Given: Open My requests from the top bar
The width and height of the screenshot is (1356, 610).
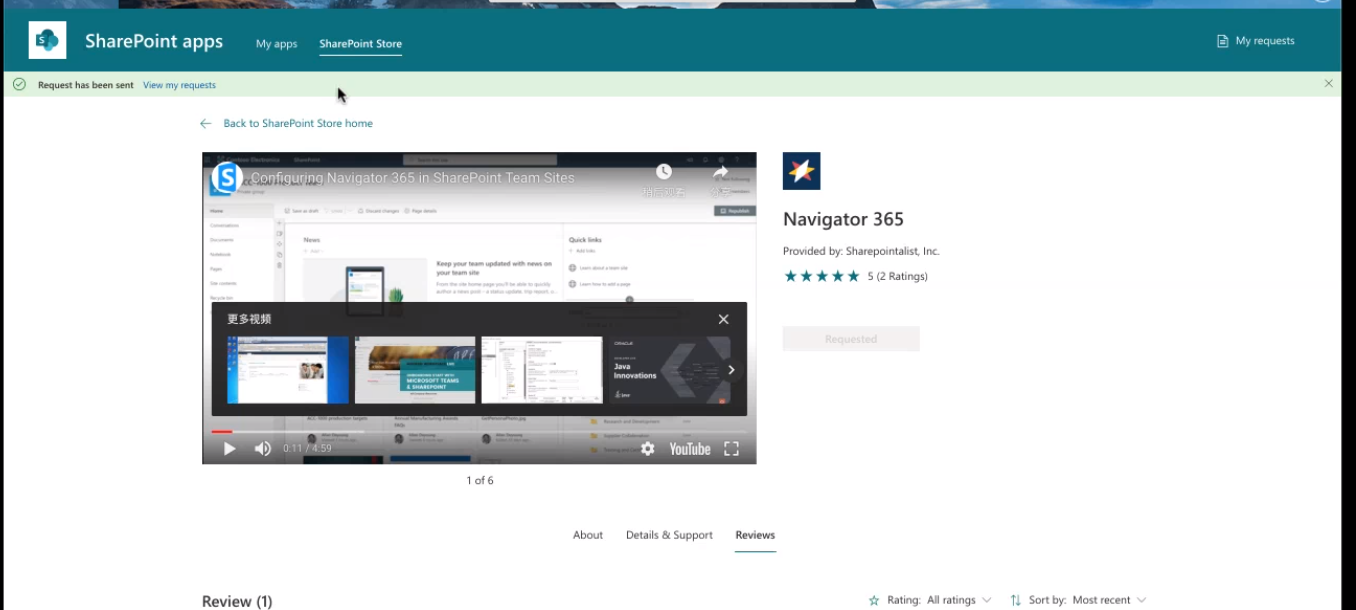Looking at the screenshot, I should pos(1256,40).
